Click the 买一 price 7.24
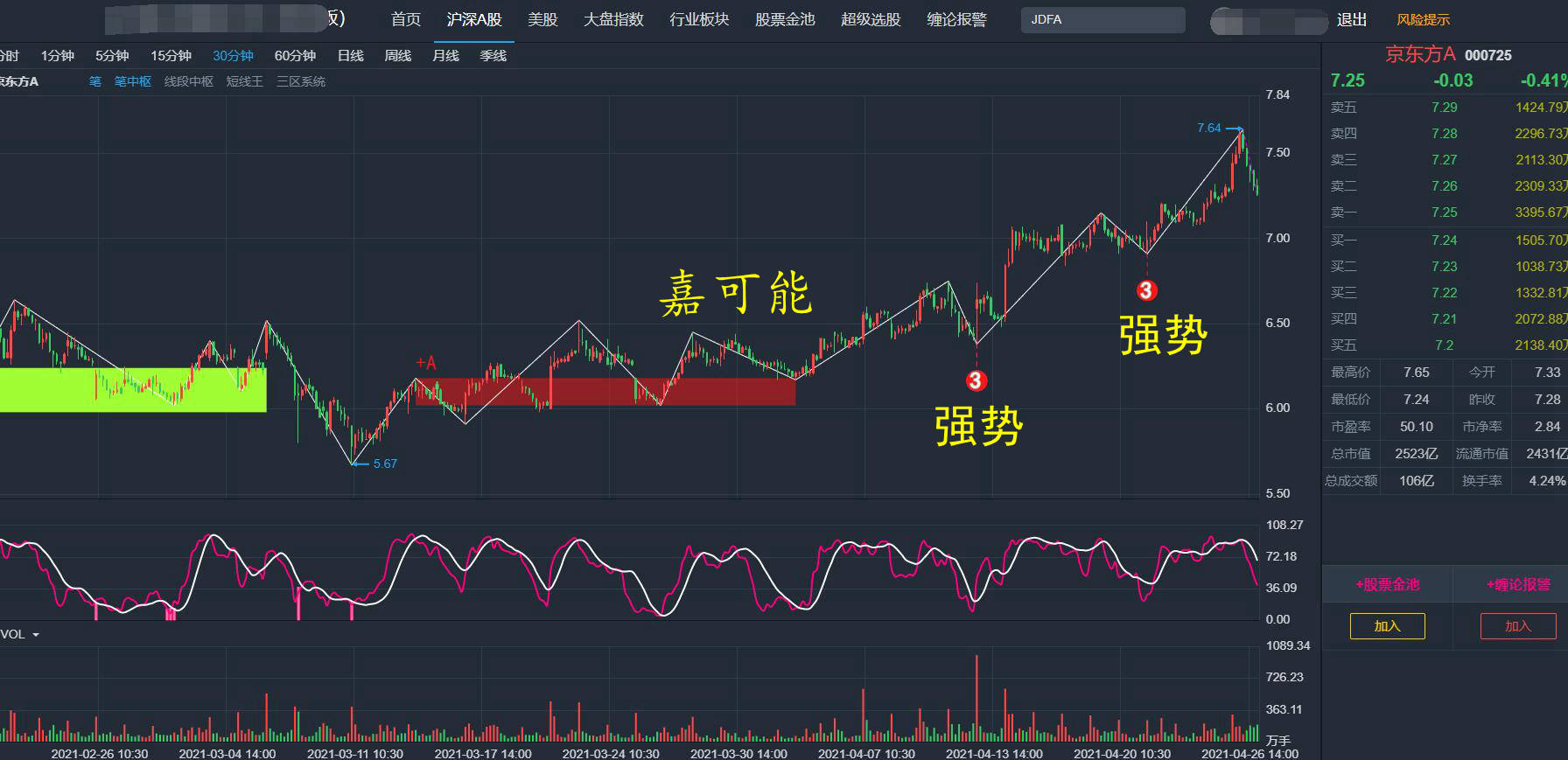 [x=1445, y=240]
